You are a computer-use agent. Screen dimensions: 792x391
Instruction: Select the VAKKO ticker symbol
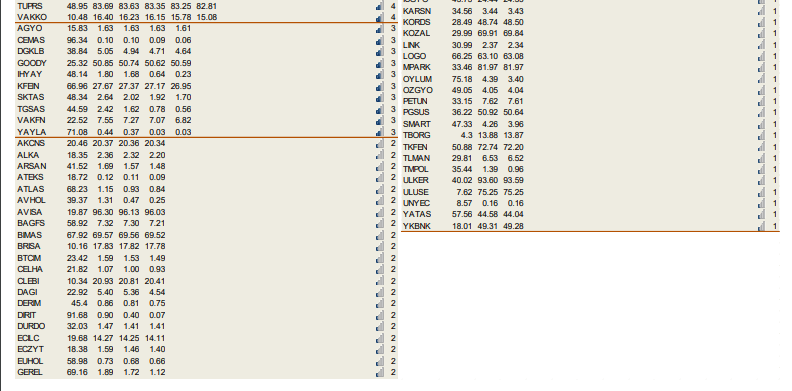(32, 17)
